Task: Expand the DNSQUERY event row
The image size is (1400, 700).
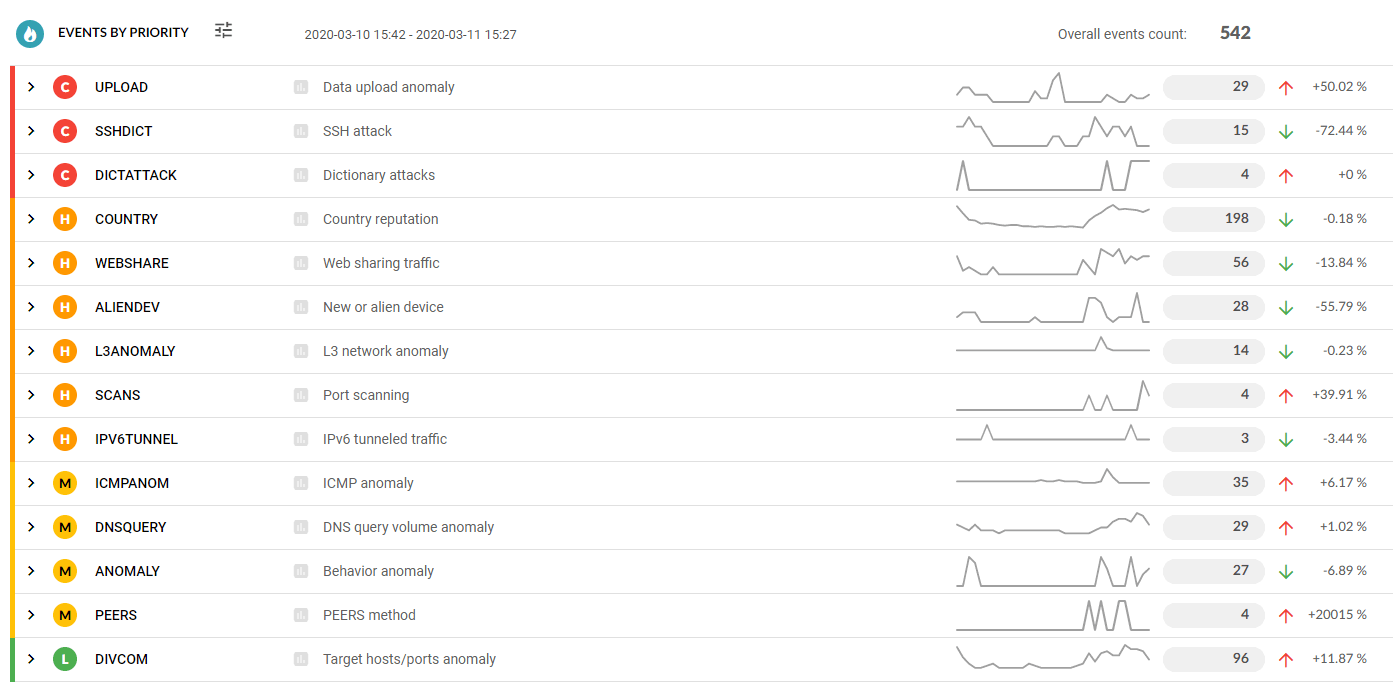Action: [x=31, y=528]
